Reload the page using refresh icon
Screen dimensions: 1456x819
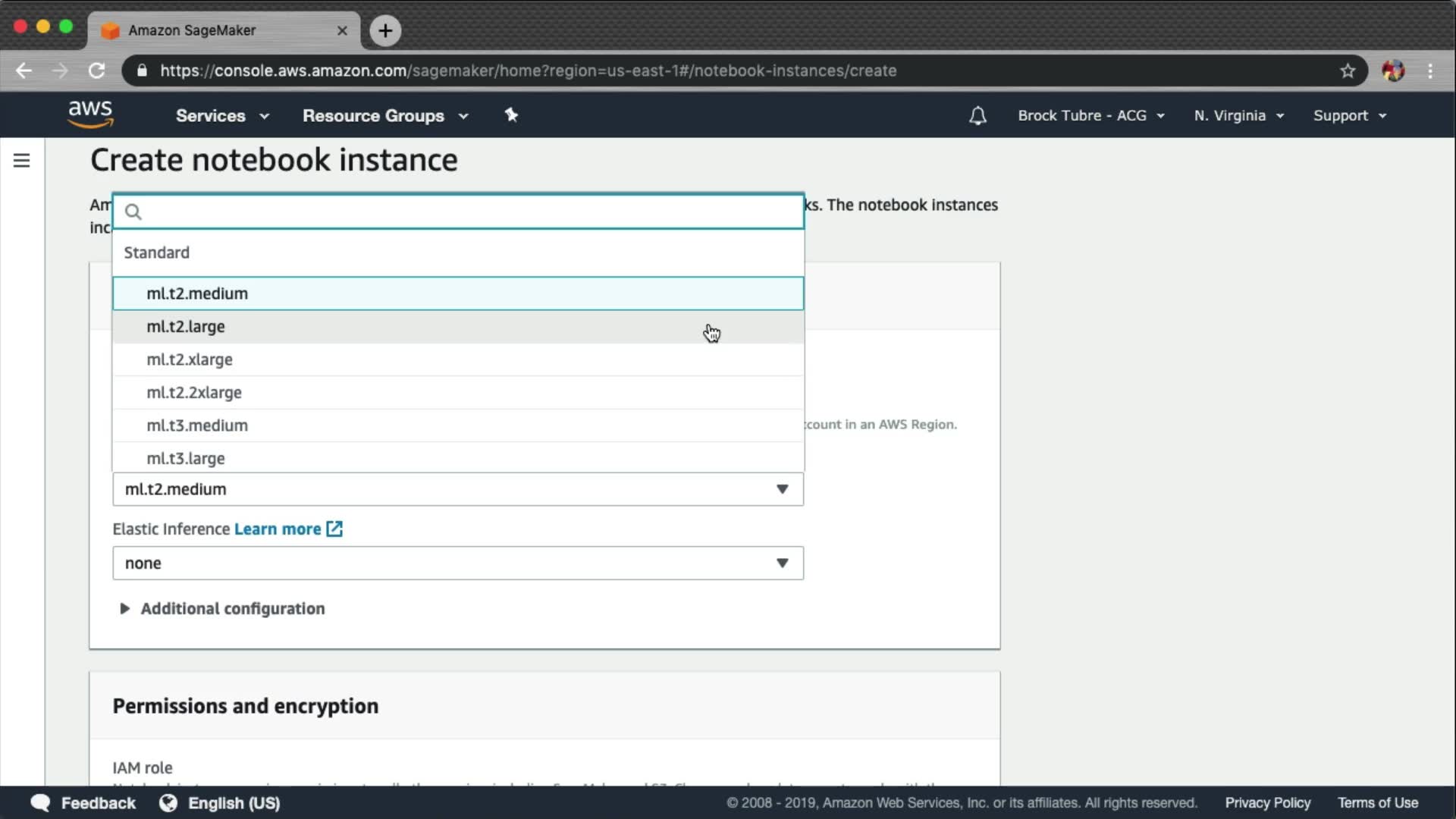pyautogui.click(x=96, y=71)
